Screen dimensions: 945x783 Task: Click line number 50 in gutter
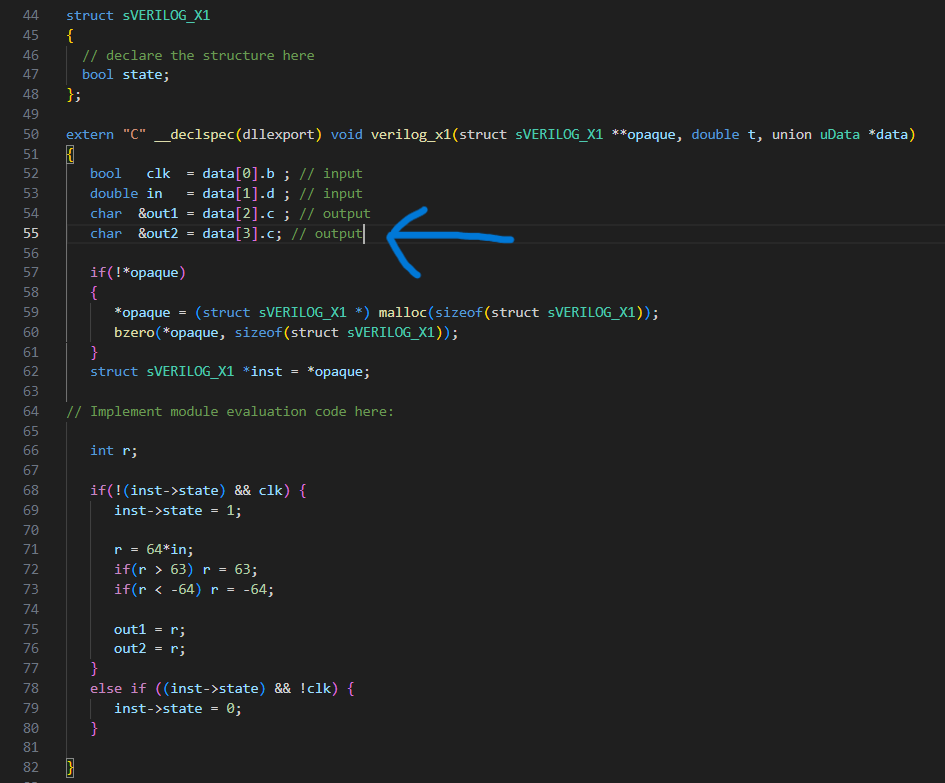(30, 134)
